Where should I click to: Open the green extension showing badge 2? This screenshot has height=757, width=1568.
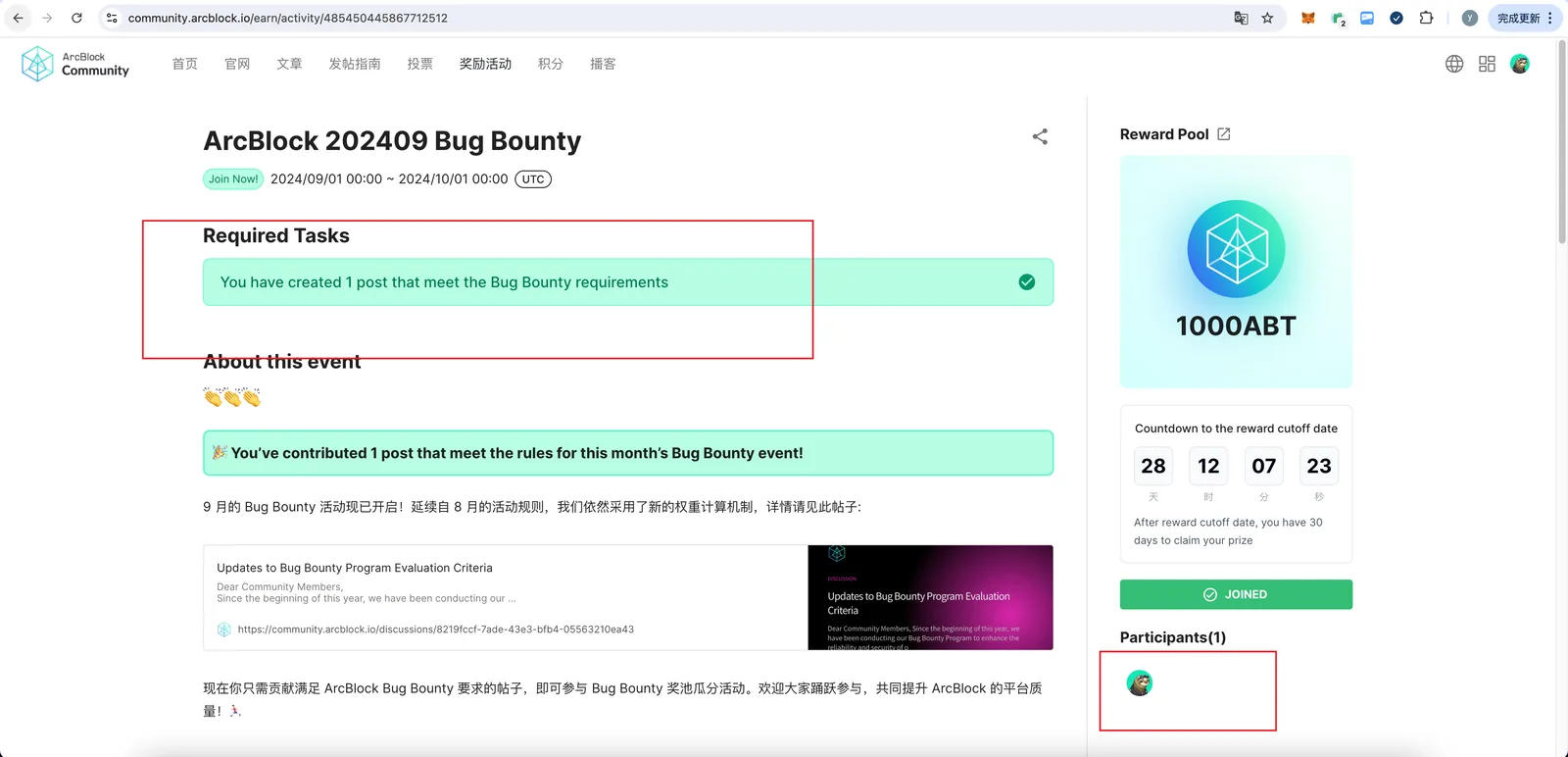(x=1339, y=18)
